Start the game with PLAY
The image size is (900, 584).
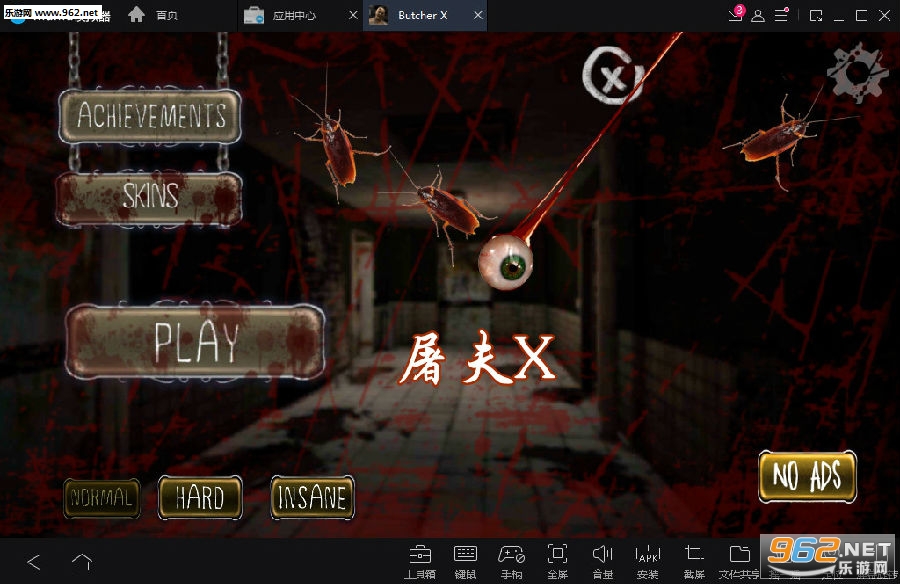pyautogui.click(x=195, y=342)
